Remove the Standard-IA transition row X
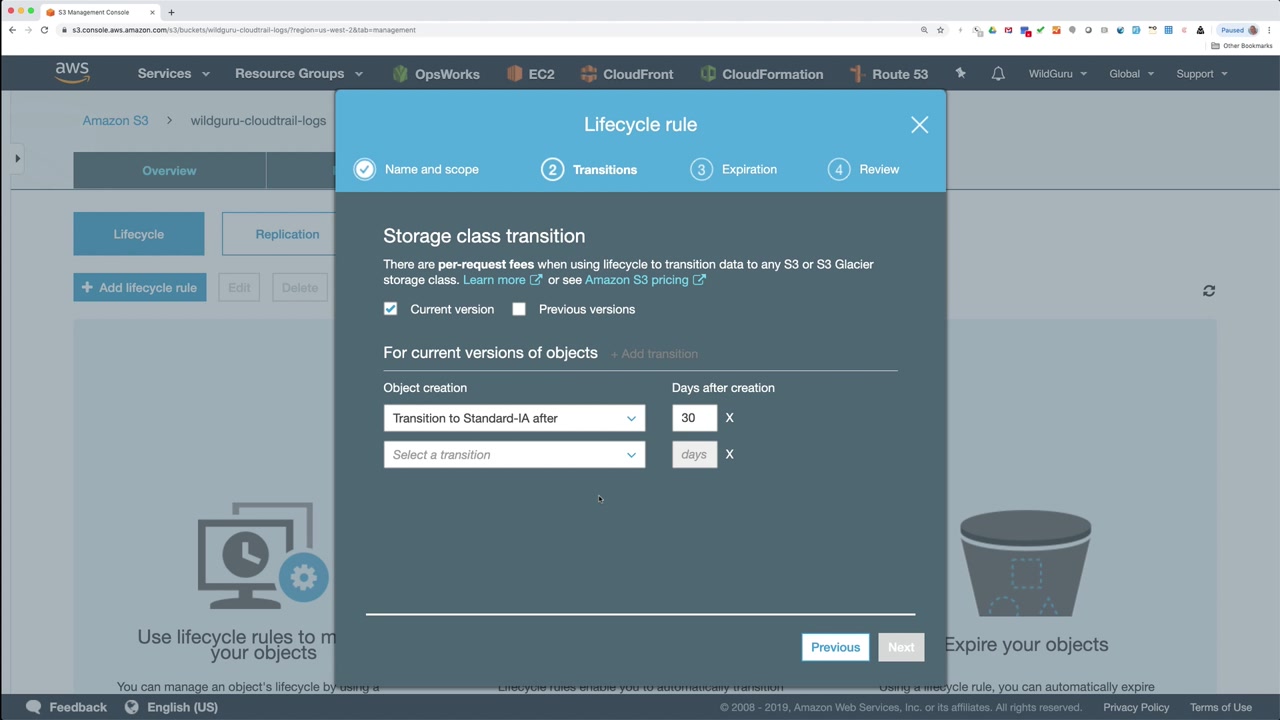 tap(729, 418)
